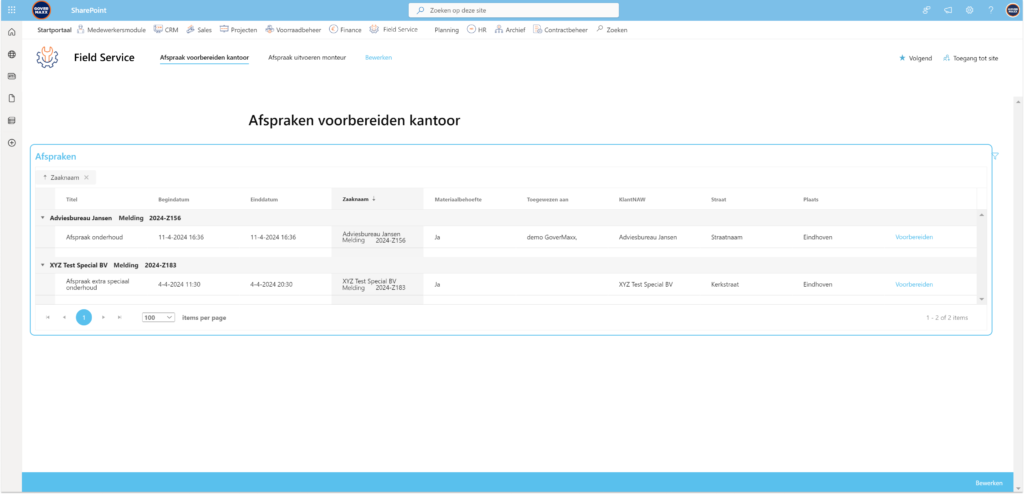Click the create plus icon in sidebar
Screen dimensions: 1024x494
(x=11, y=143)
